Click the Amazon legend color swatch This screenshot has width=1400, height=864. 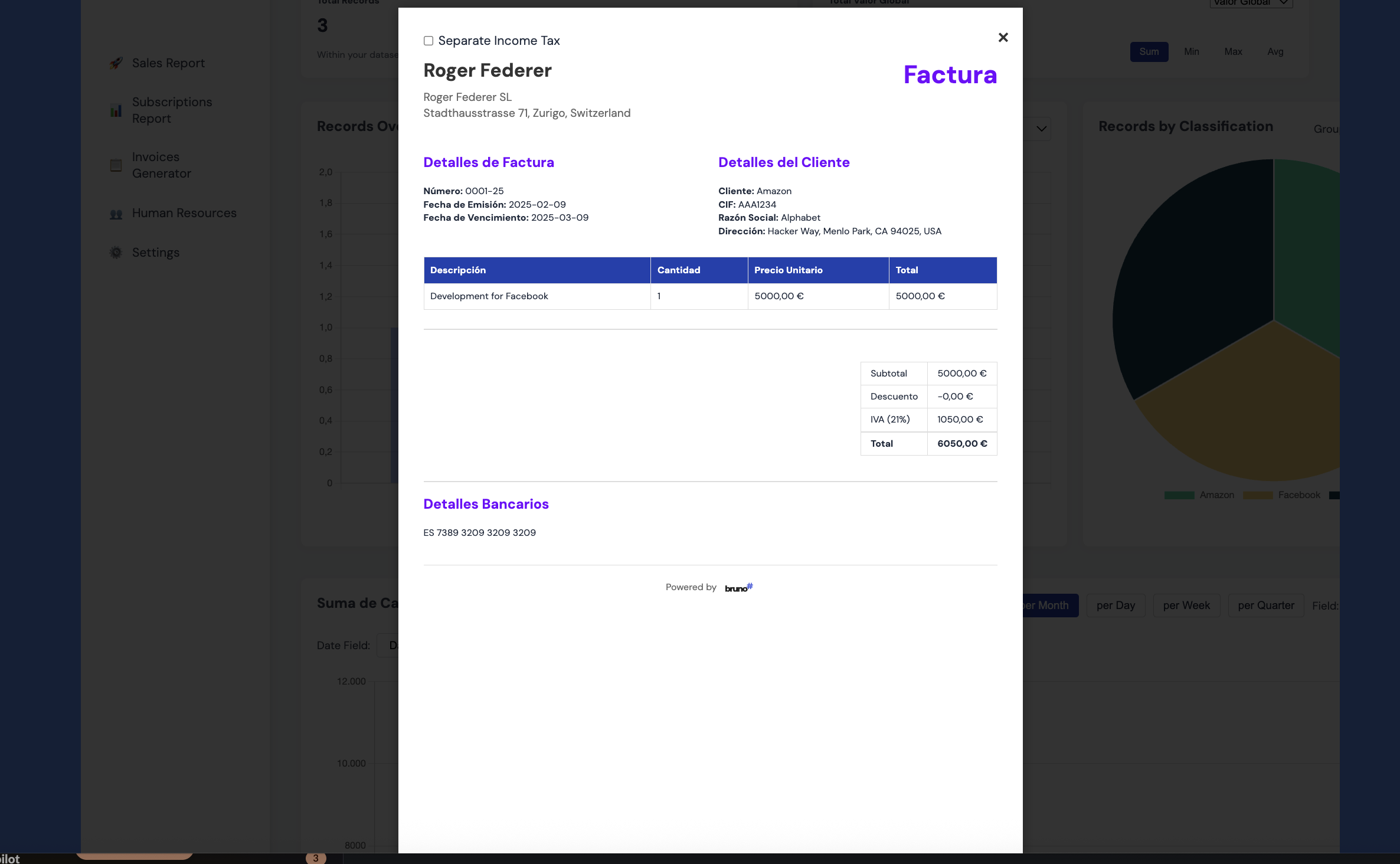click(x=1179, y=495)
